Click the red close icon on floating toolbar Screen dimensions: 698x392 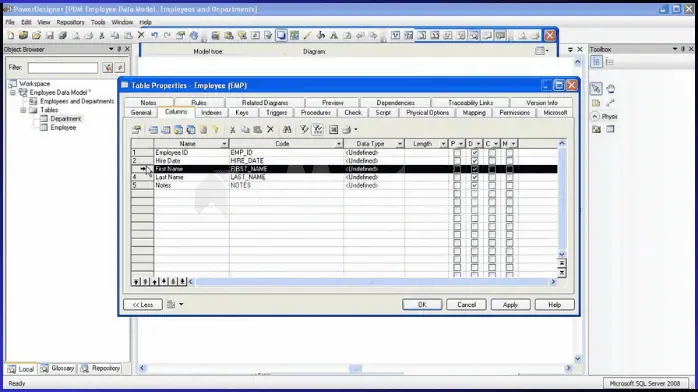click(x=550, y=35)
